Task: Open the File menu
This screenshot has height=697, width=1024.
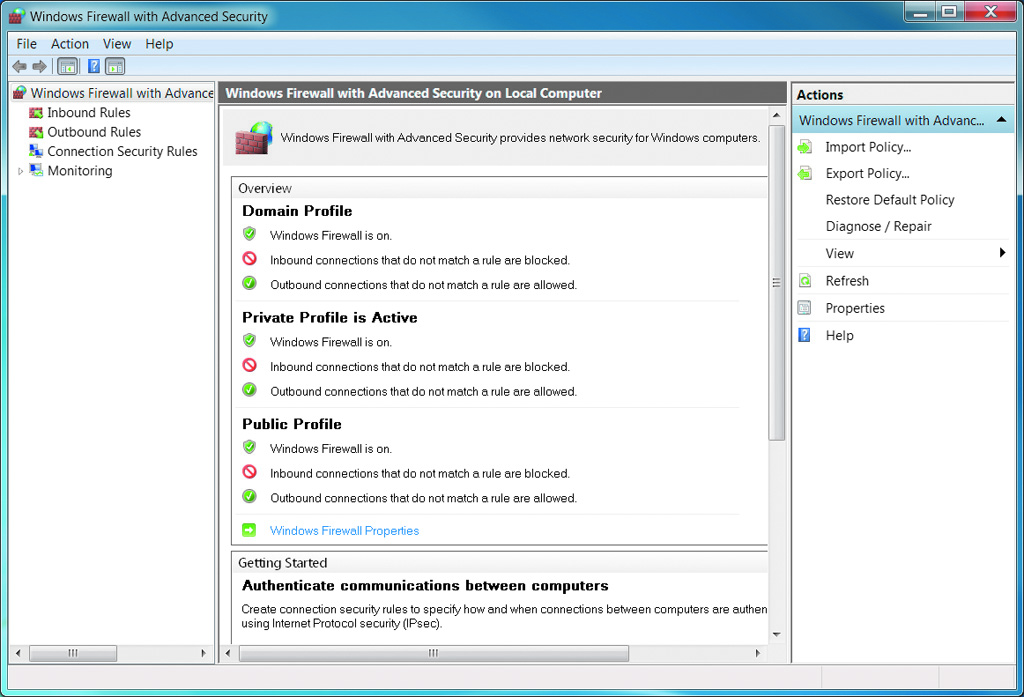Action: (27, 44)
